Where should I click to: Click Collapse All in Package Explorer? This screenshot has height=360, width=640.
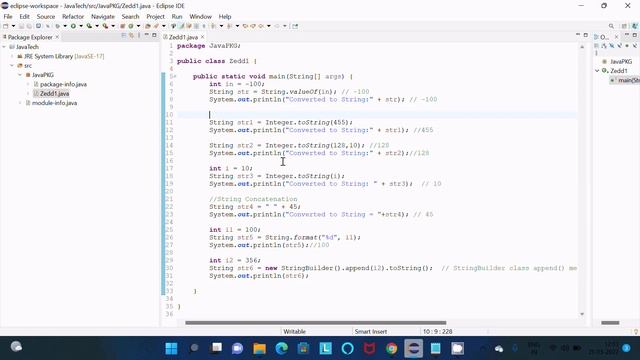tap(123, 36)
